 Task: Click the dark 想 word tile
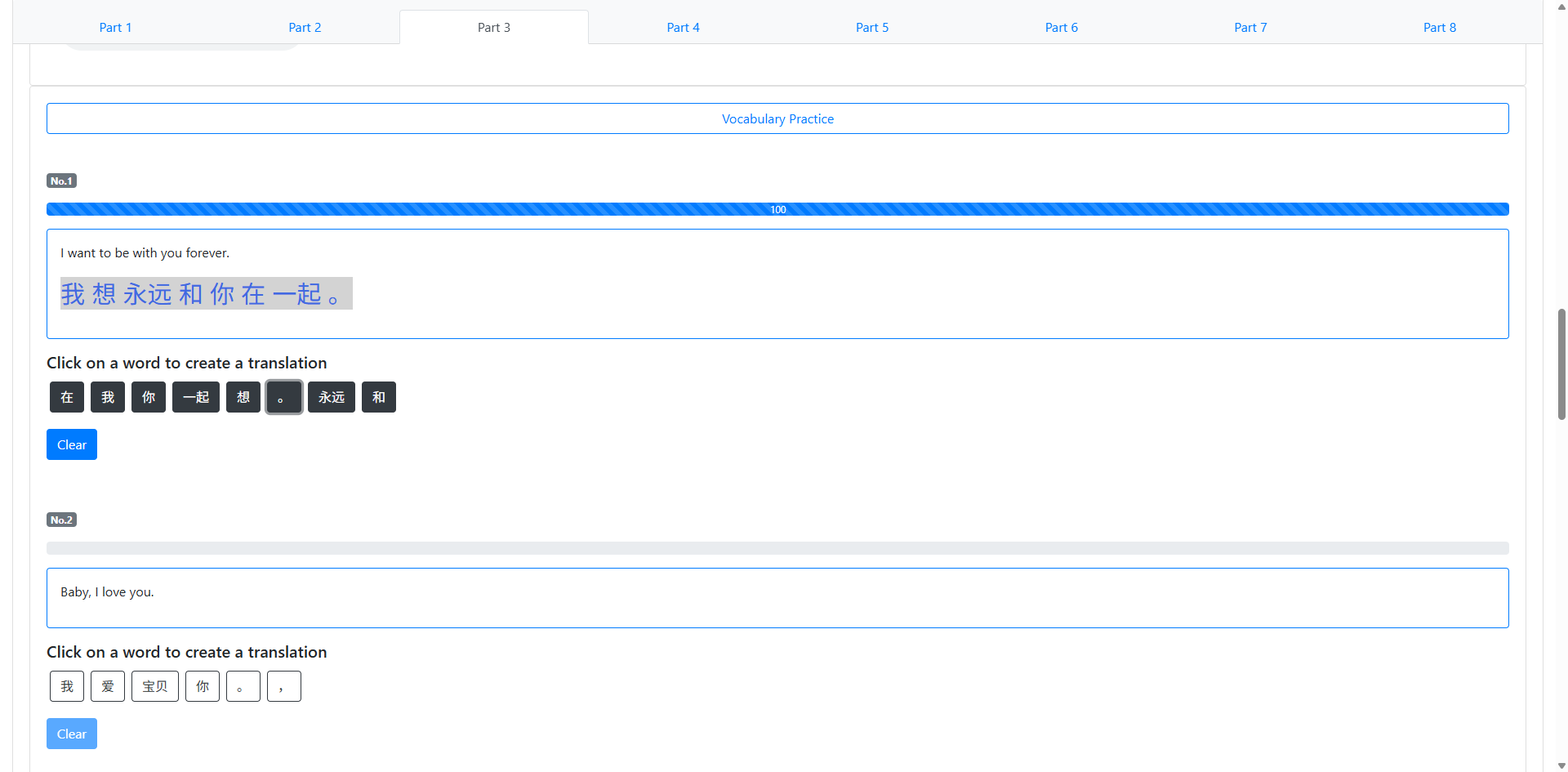click(x=243, y=397)
